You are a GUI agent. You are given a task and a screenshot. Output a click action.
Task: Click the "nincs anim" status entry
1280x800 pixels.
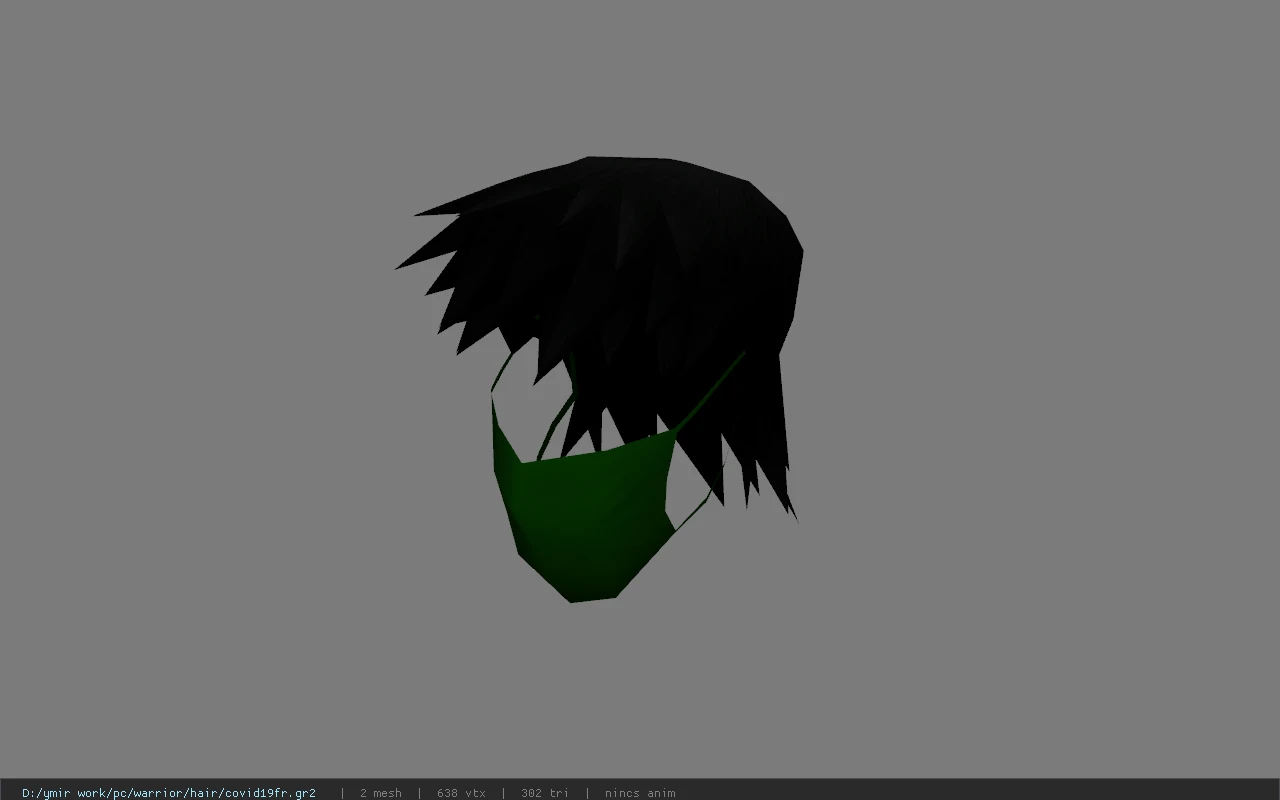pyautogui.click(x=640, y=793)
